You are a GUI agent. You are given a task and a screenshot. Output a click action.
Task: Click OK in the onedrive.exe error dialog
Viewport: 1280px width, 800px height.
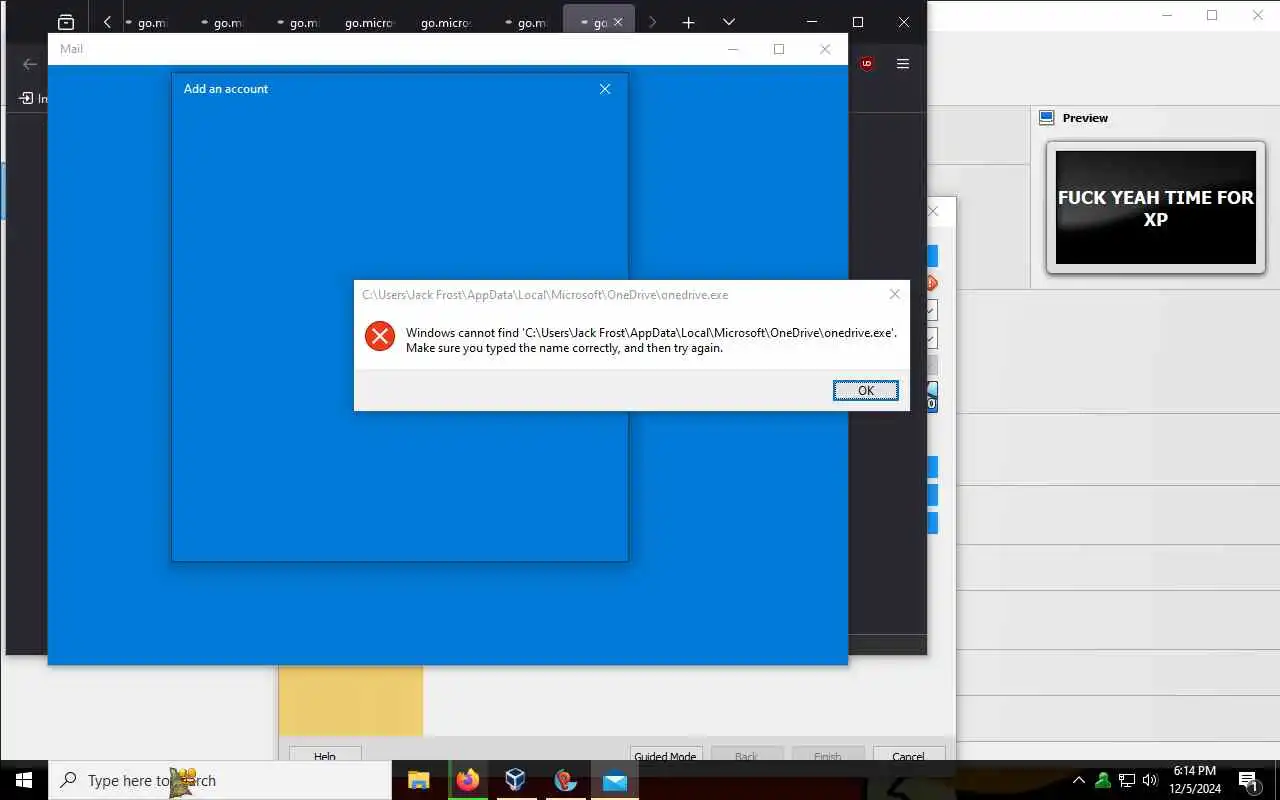pyautogui.click(x=866, y=391)
